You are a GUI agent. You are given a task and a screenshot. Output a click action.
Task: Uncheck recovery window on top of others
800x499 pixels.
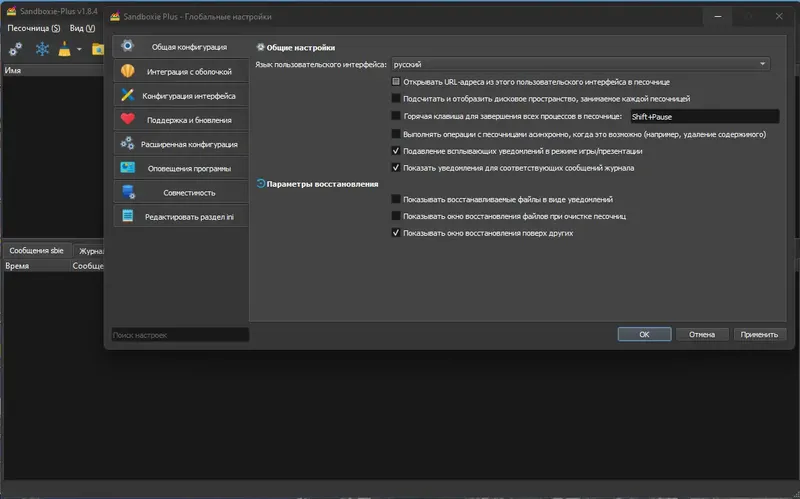tap(396, 233)
